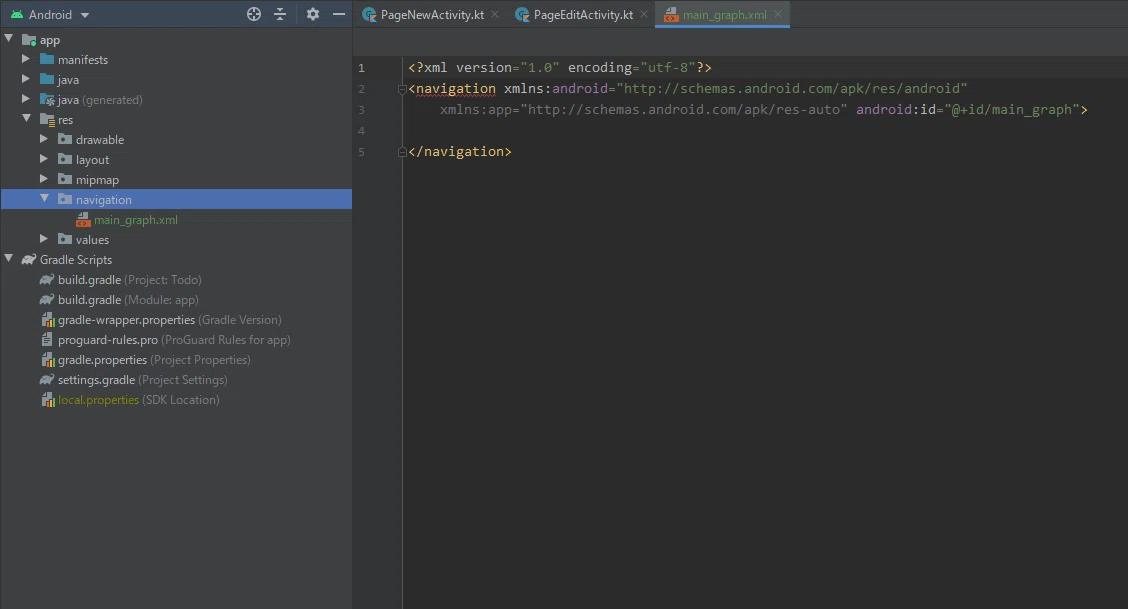Collapse the app module node

[9, 39]
